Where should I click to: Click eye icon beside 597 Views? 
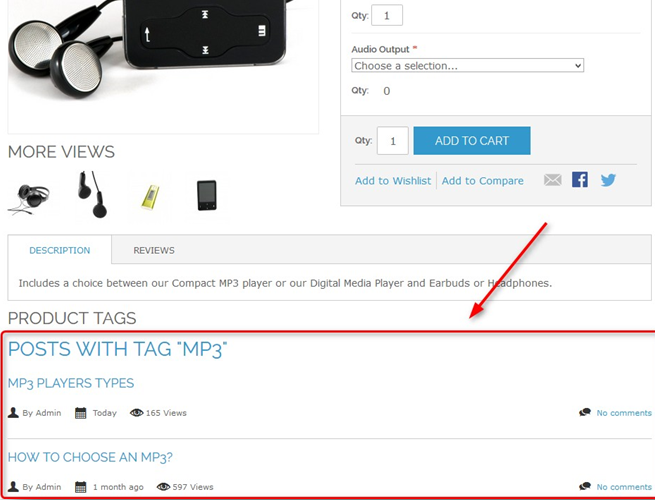[163, 487]
